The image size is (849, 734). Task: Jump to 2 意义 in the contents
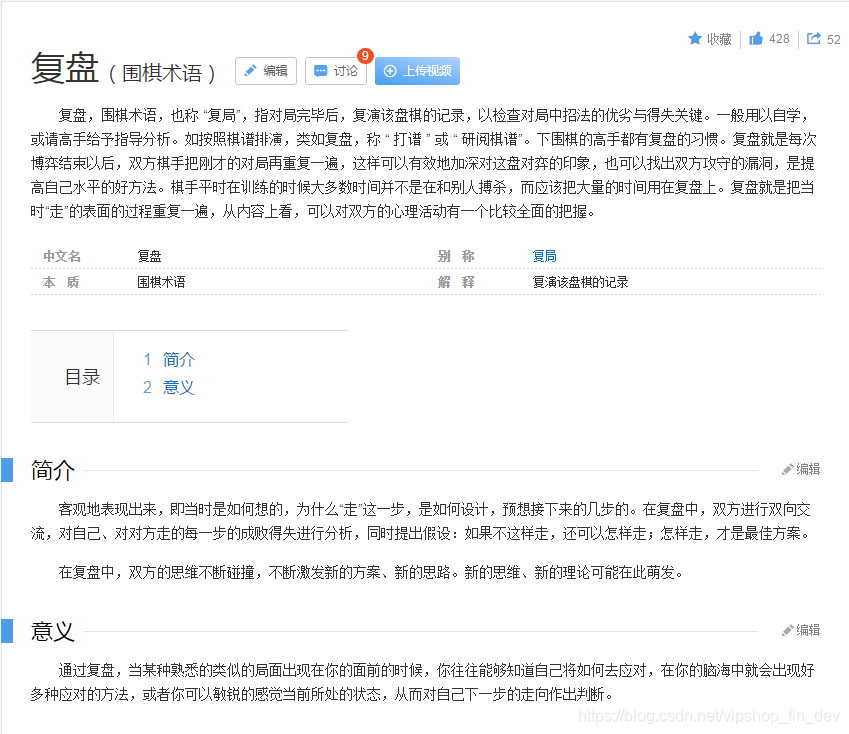[x=169, y=387]
